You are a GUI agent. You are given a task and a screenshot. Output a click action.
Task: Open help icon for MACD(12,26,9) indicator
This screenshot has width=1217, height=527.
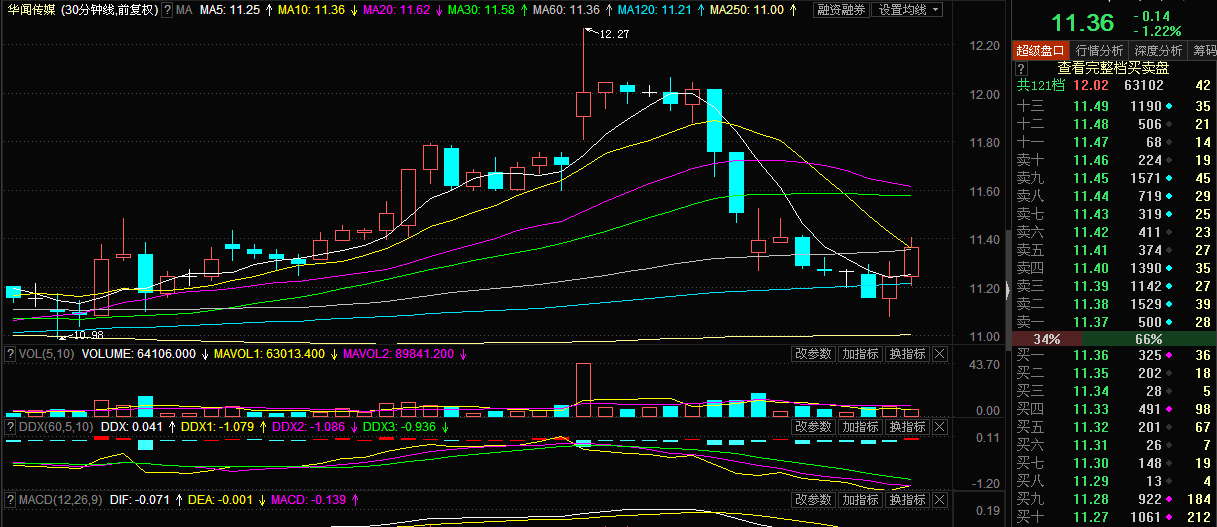tap(10, 499)
